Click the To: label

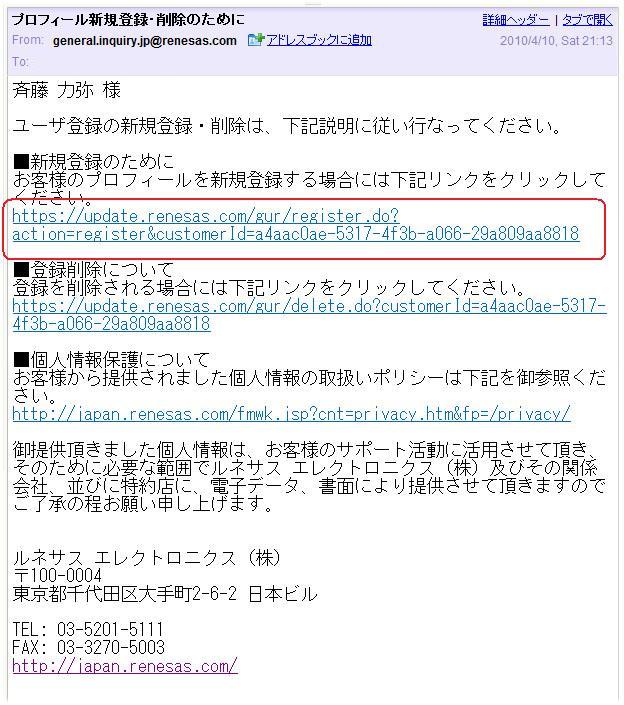click(20, 62)
